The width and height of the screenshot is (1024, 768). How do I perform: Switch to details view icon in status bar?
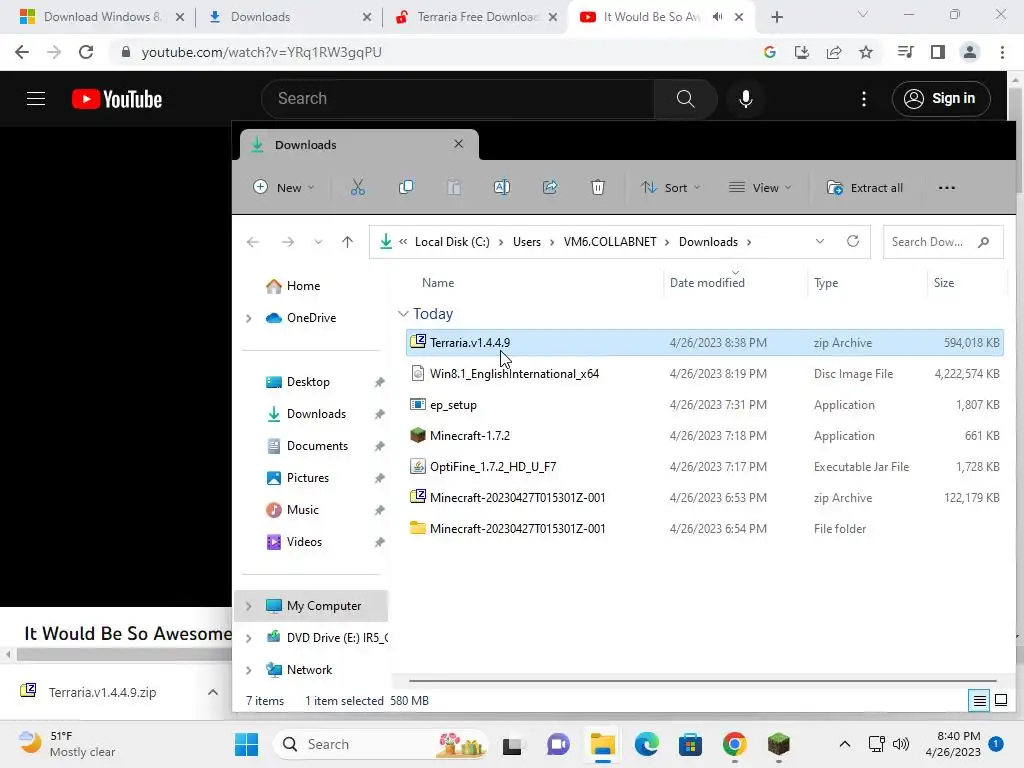[979, 701]
